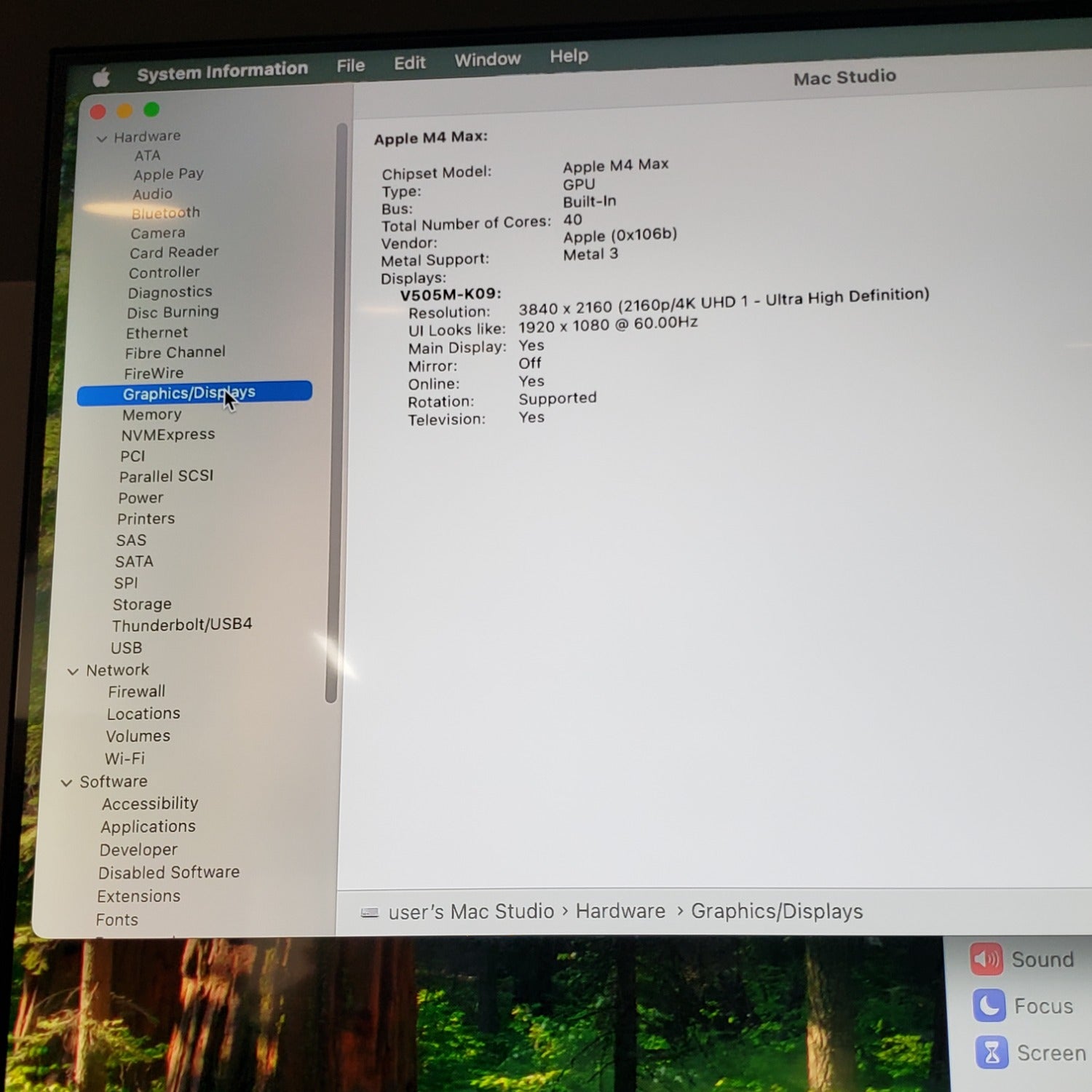This screenshot has width=1092, height=1092.
Task: Select Bluetooth in the sidebar
Action: [x=165, y=213]
